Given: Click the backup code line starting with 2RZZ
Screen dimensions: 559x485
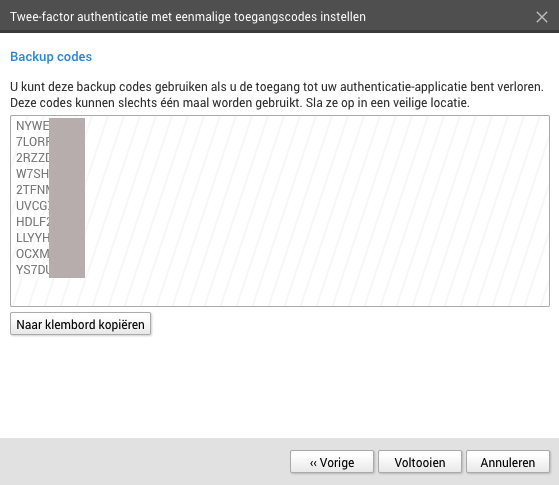Looking at the screenshot, I should [33, 158].
